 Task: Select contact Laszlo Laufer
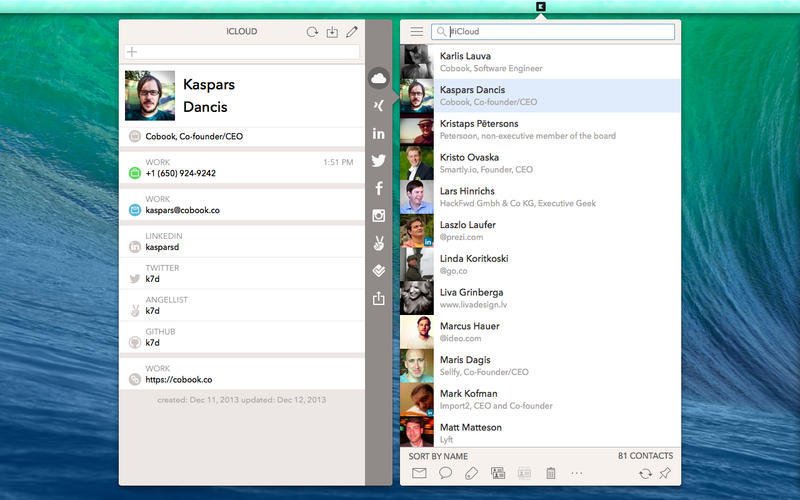pyautogui.click(x=540, y=230)
